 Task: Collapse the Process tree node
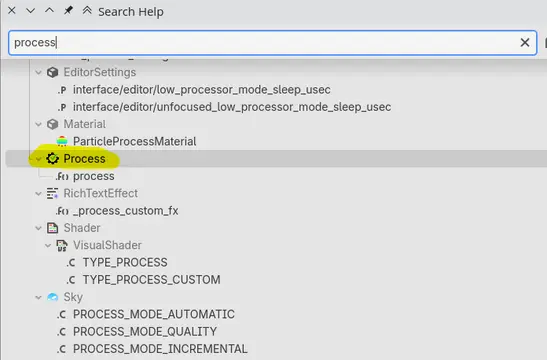pyautogui.click(x=38, y=159)
